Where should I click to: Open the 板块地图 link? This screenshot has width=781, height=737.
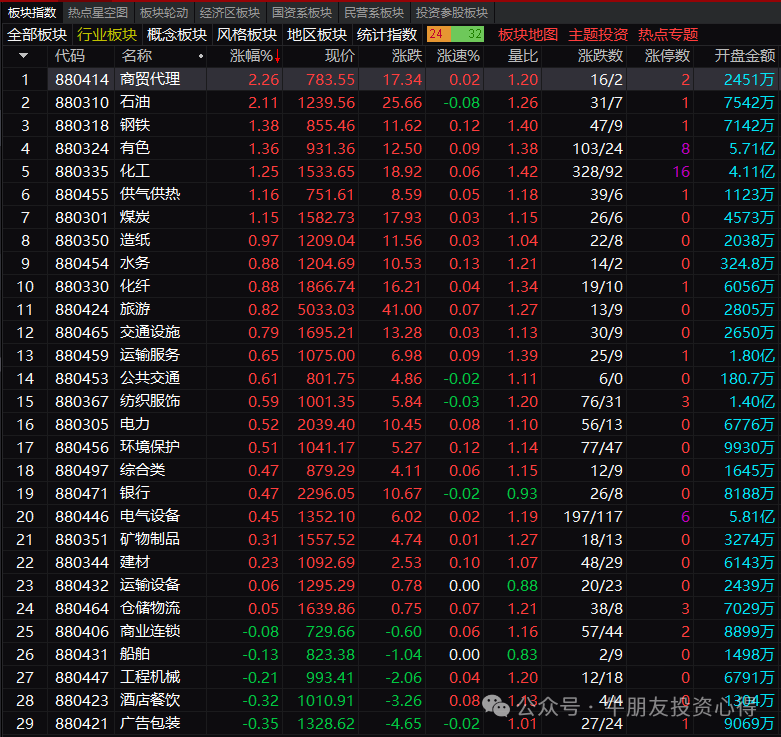[528, 34]
